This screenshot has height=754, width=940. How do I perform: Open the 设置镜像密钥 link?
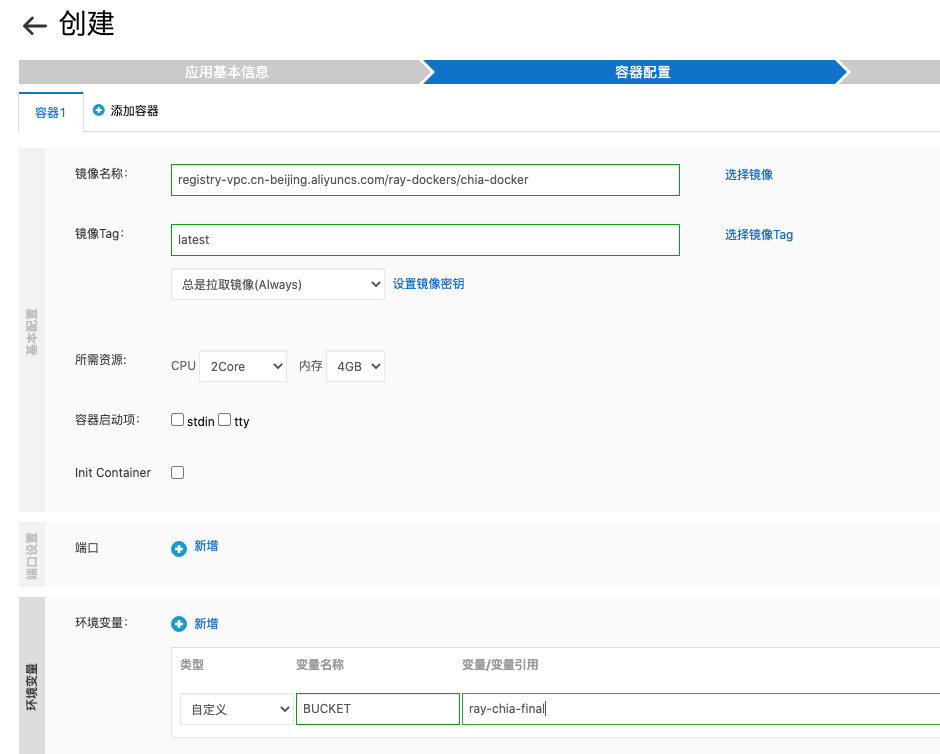[428, 283]
